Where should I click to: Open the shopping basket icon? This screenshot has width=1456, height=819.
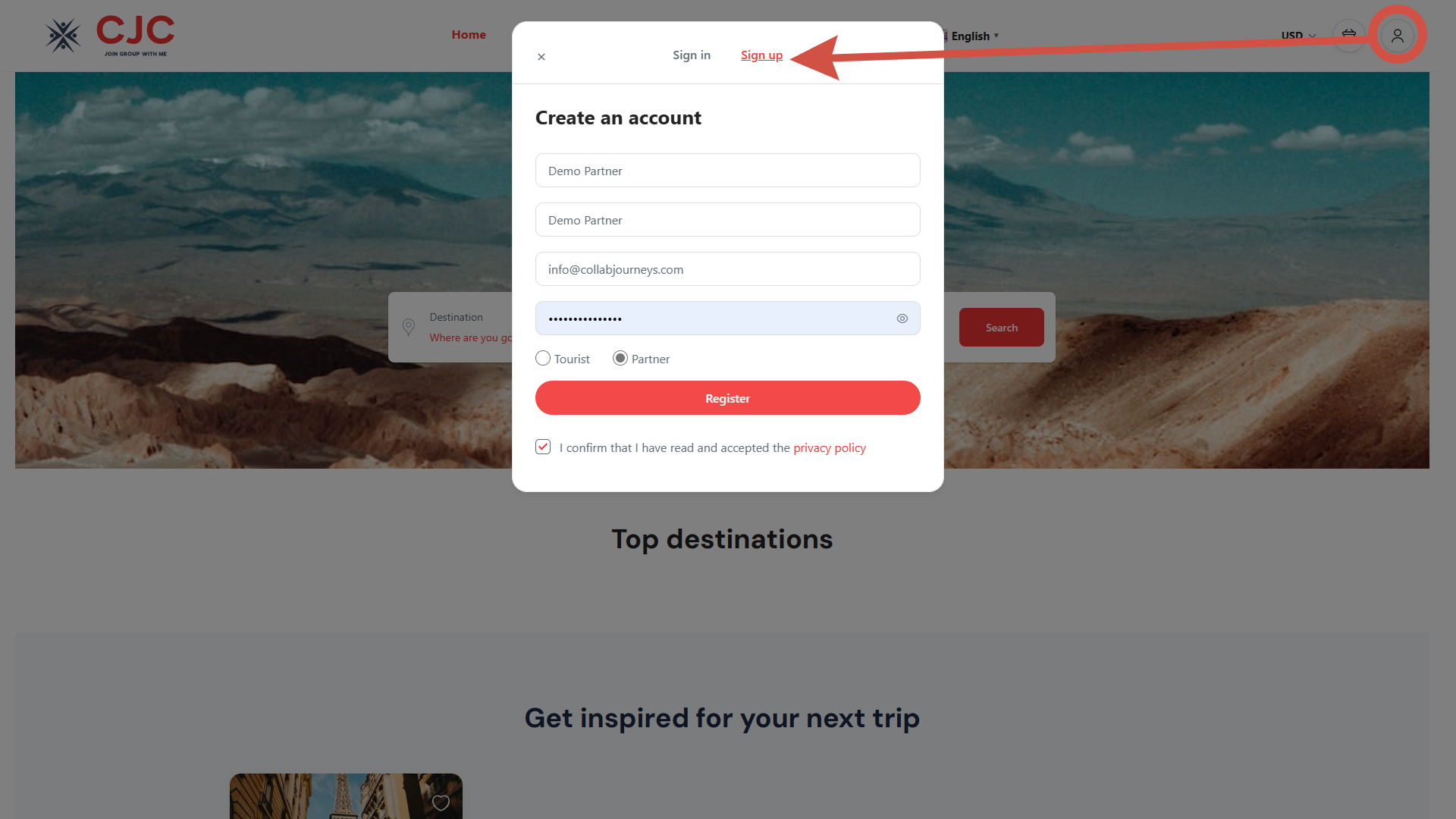[x=1349, y=35]
